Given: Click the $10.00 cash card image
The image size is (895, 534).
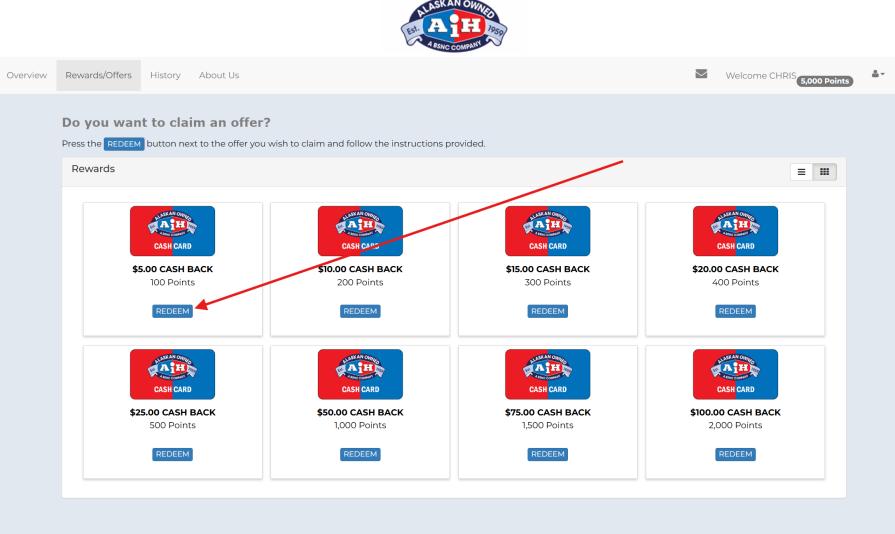Looking at the screenshot, I should [360, 231].
